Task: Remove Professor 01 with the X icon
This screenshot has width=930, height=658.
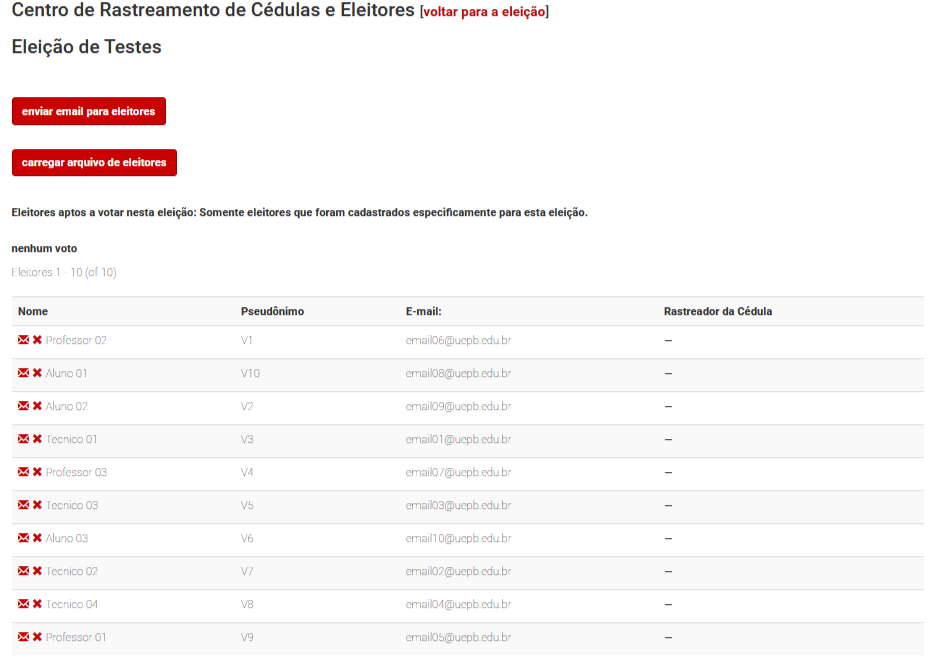Action: click(37, 637)
